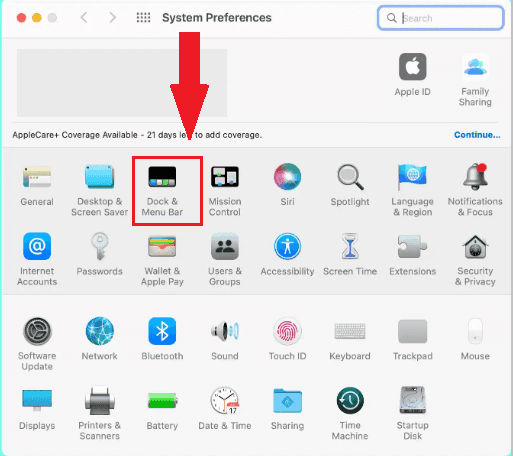
Task: Open Internet Accounts pane
Action: pyautogui.click(x=37, y=246)
